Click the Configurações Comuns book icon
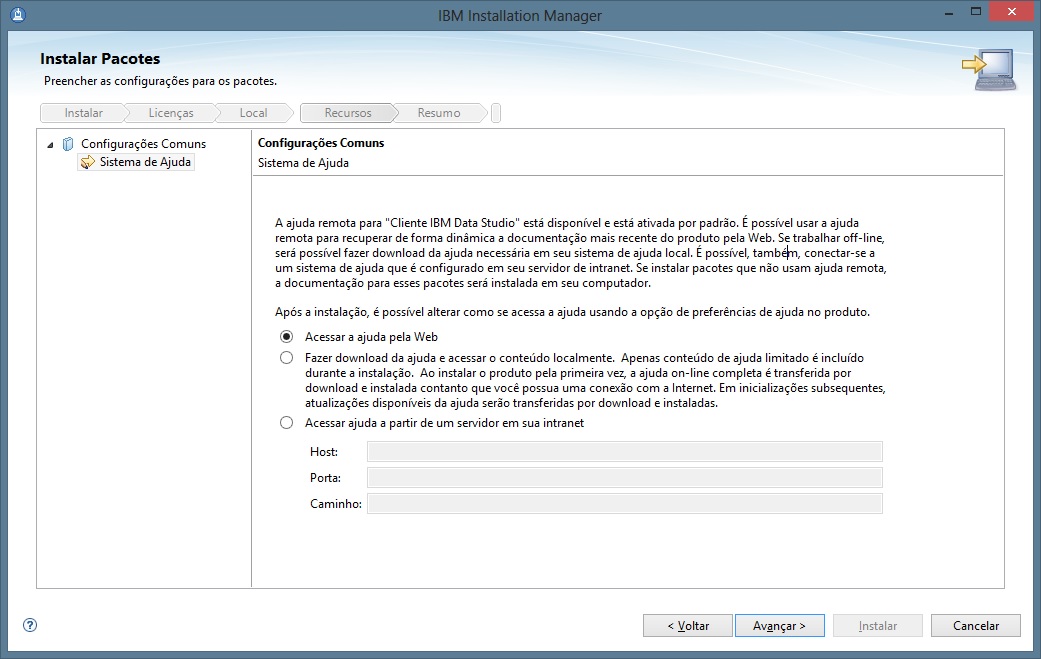The height and width of the screenshot is (659, 1041). (x=67, y=143)
